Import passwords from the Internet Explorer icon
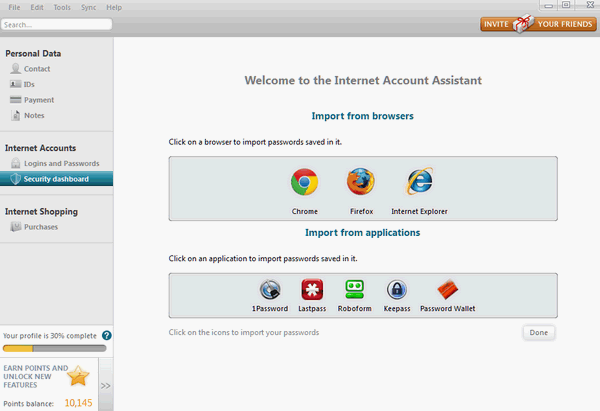The width and height of the screenshot is (600, 411). (x=420, y=181)
